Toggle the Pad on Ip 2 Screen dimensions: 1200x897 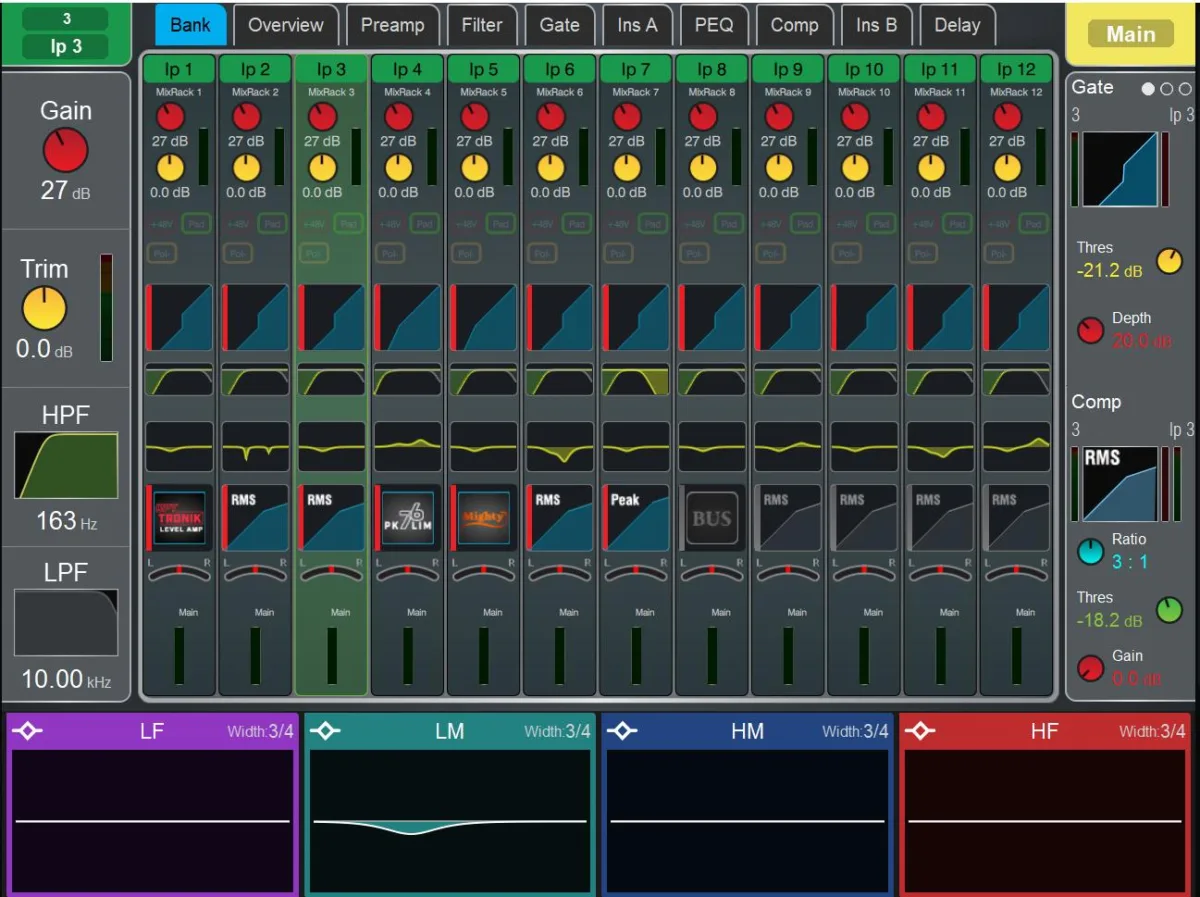[272, 224]
